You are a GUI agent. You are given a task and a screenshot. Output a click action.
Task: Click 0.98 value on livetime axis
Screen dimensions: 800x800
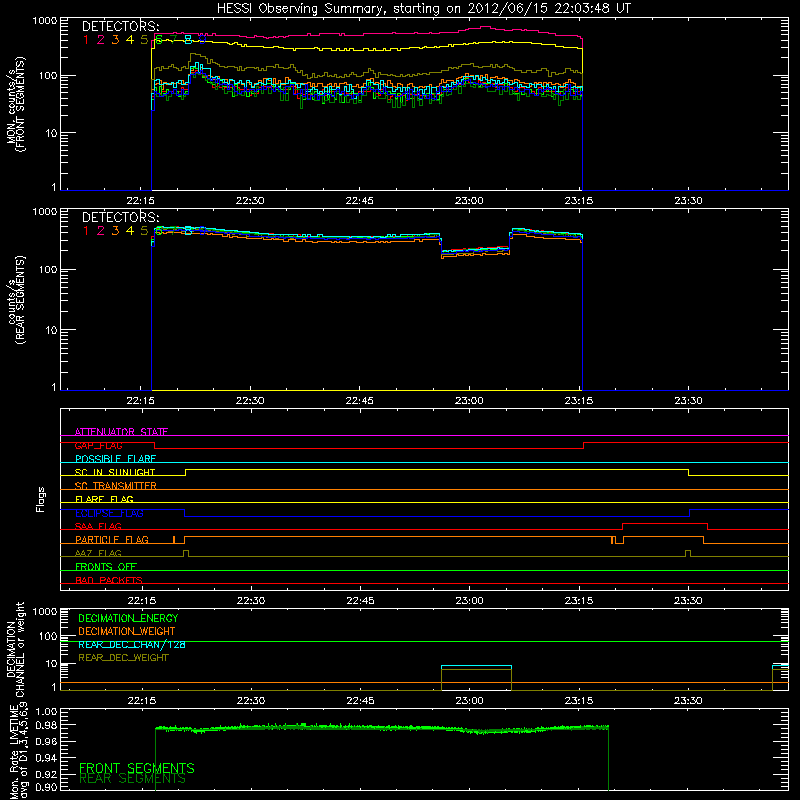pyautogui.click(x=46, y=725)
